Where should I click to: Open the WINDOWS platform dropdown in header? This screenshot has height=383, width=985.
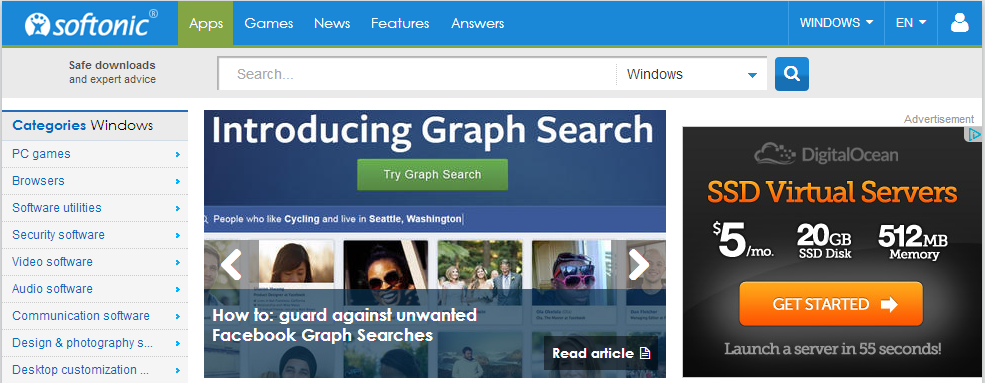[x=836, y=23]
